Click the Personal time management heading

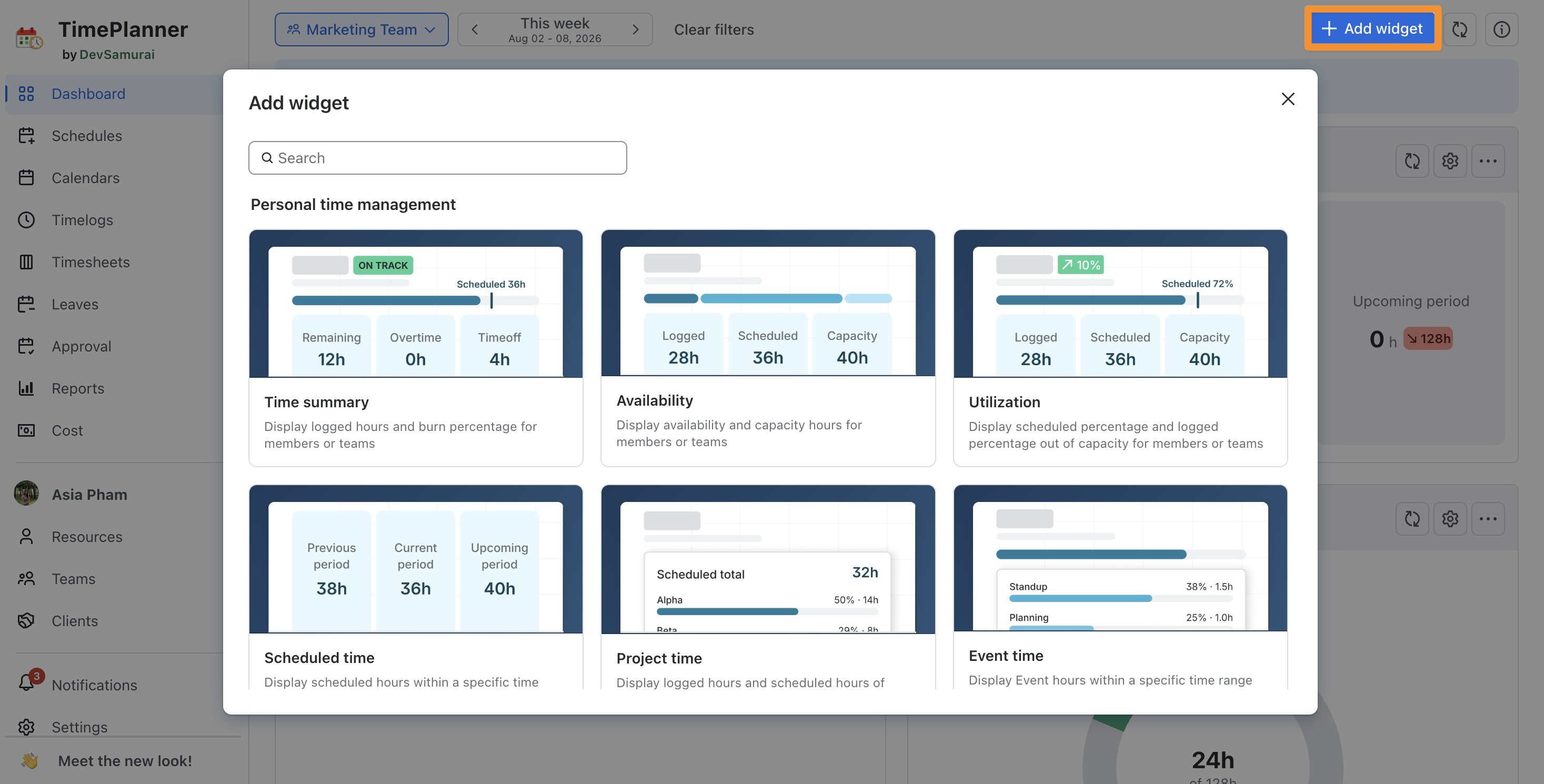[x=353, y=204]
